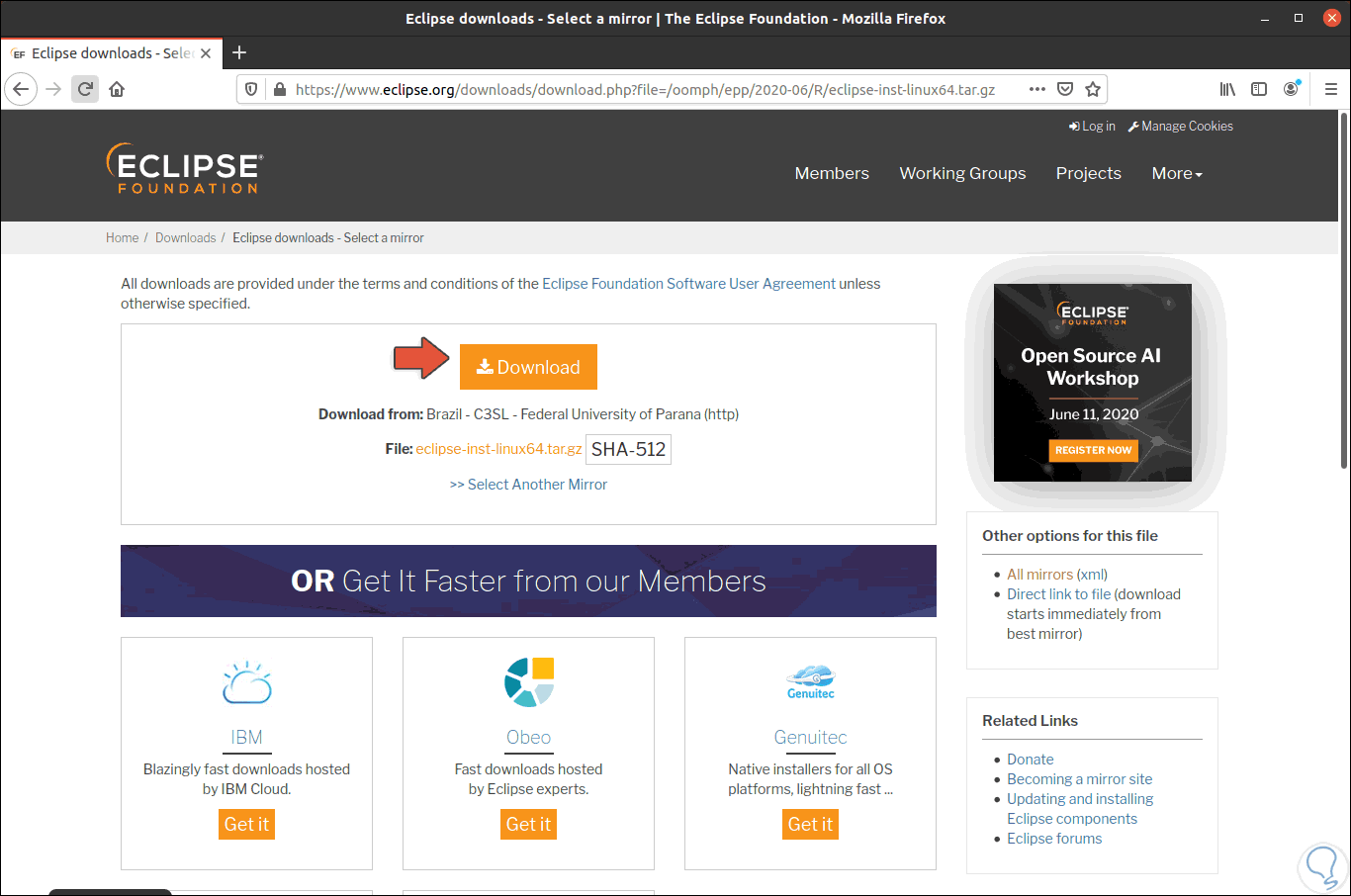This screenshot has height=896, width=1351.
Task: Open the Library history and bookmarks
Action: (x=1227, y=89)
